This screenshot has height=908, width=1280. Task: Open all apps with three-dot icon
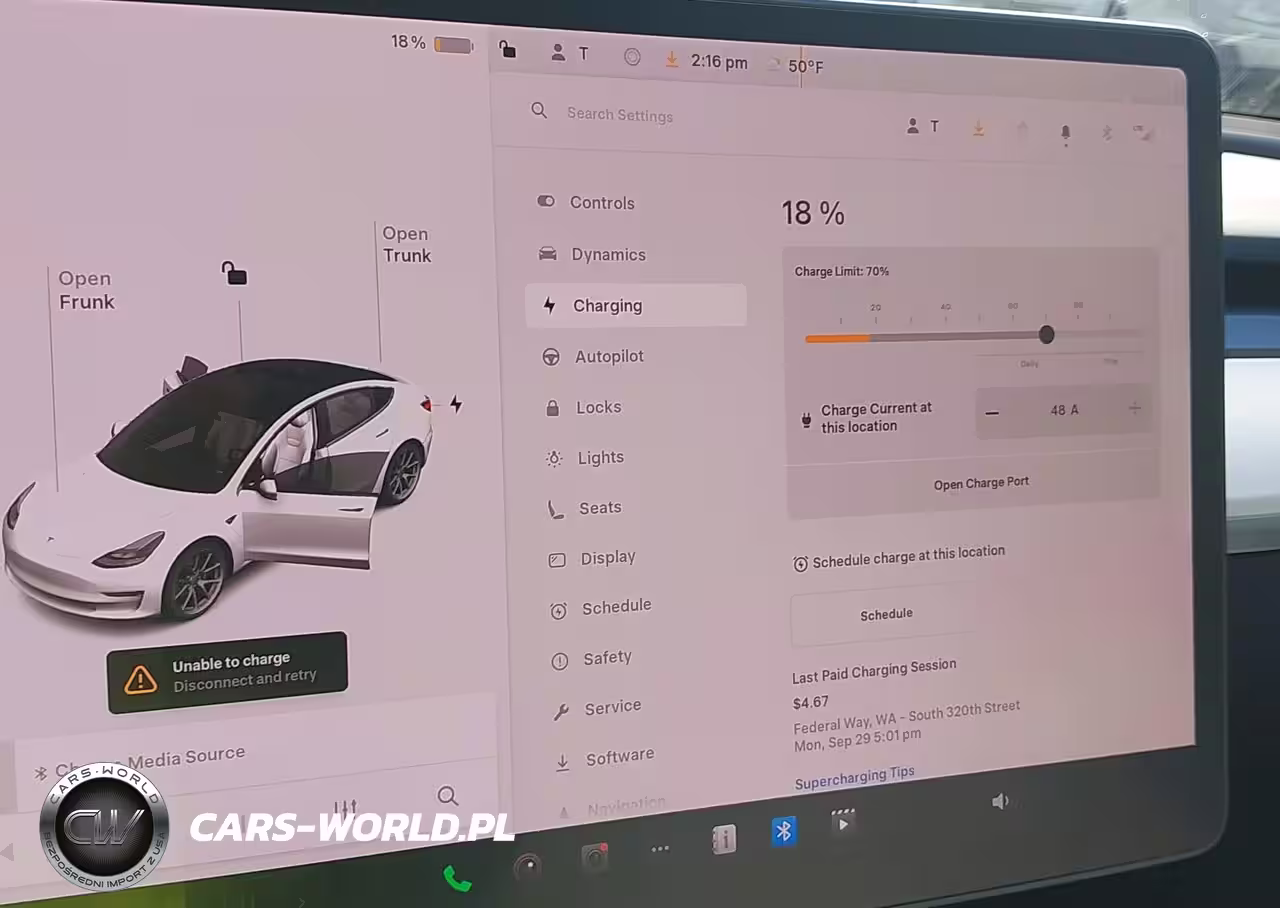point(660,849)
